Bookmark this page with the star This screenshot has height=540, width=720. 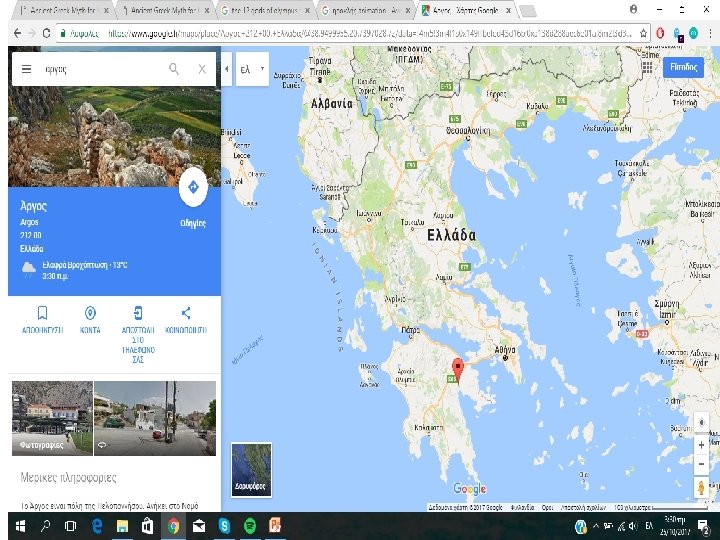coord(643,33)
